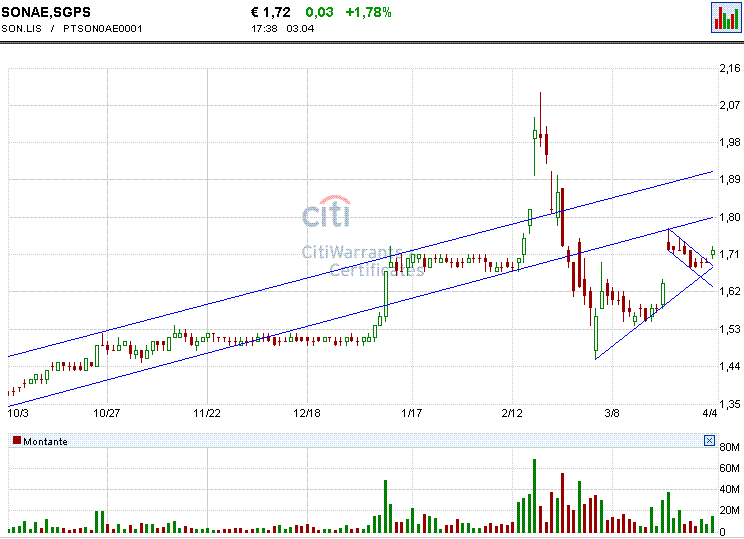744x539 pixels.
Task: Click the 4/4 date axis label
Action: click(710, 413)
